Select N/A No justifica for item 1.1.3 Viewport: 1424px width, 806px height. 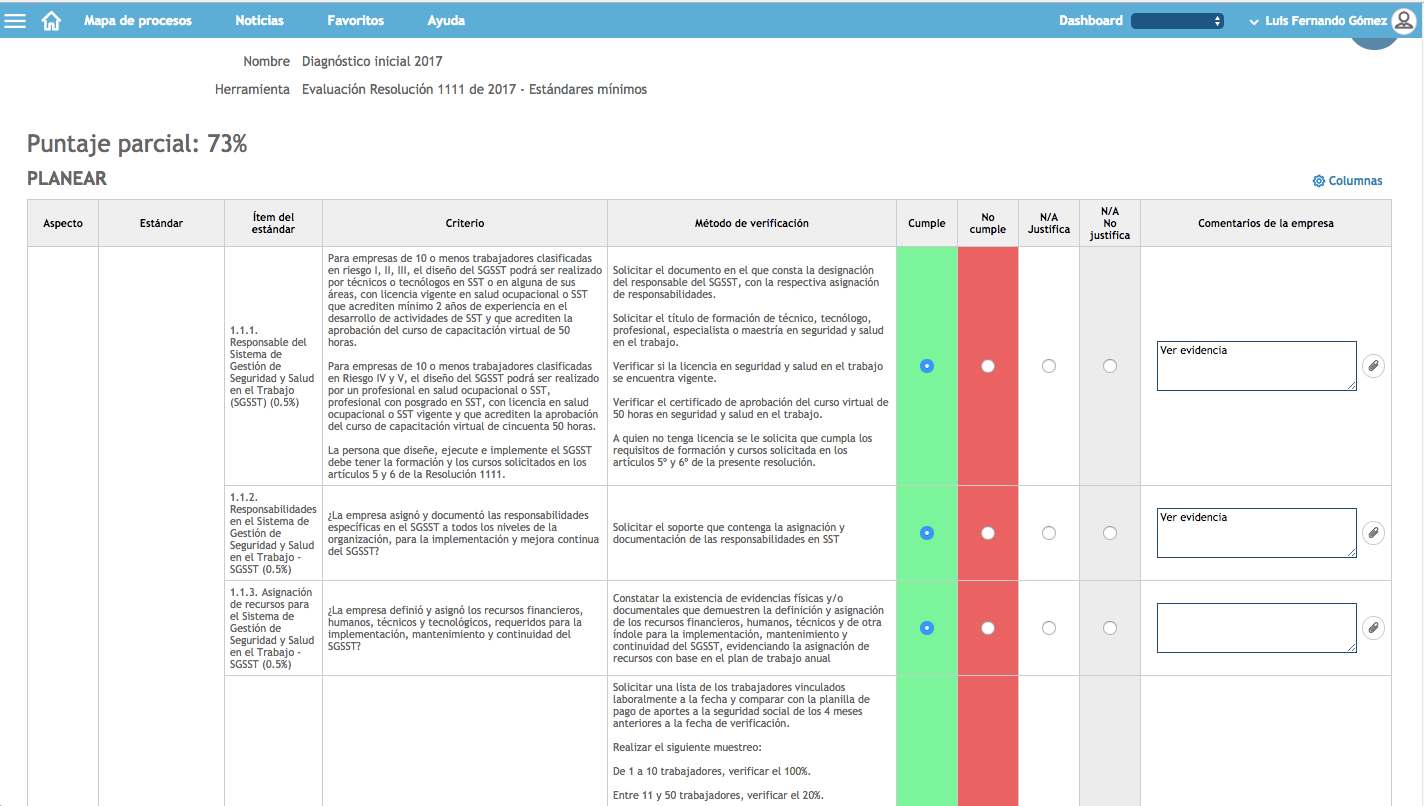tap(1110, 628)
